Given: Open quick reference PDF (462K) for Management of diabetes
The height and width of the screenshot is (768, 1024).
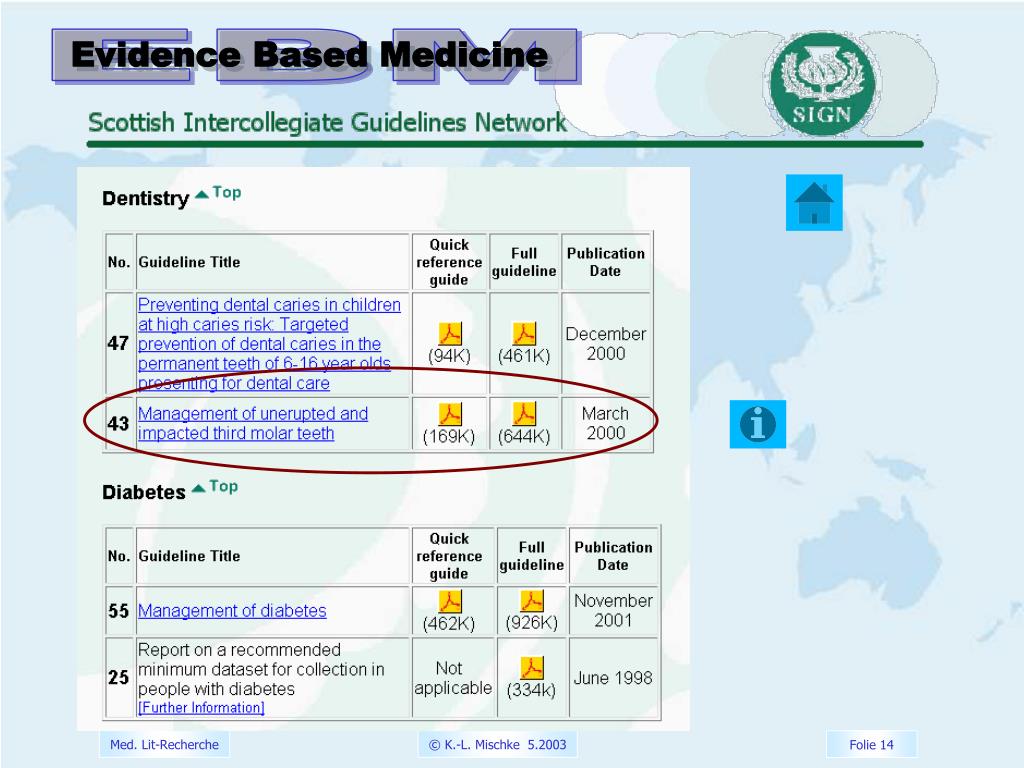Looking at the screenshot, I should coord(449,601).
